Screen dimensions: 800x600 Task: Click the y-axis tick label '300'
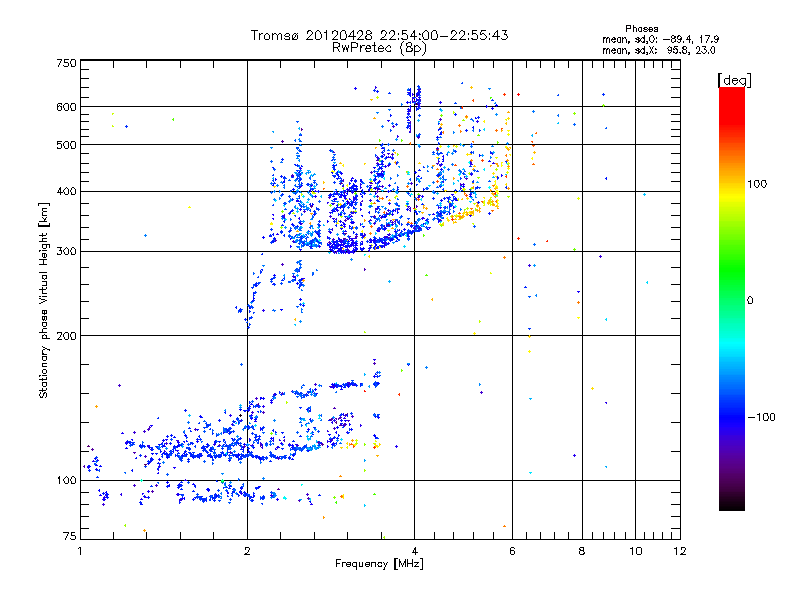point(67,252)
